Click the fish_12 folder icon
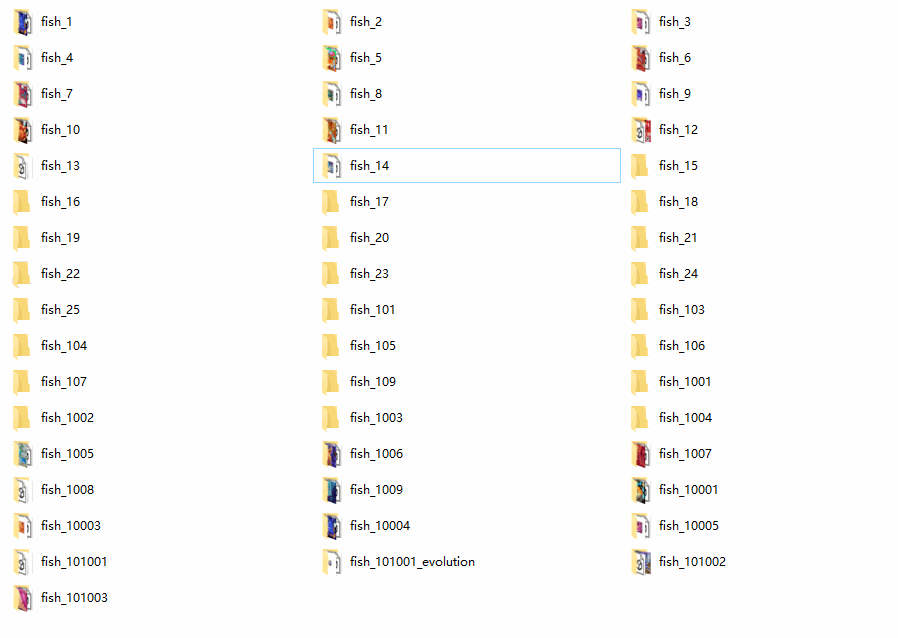 click(641, 130)
